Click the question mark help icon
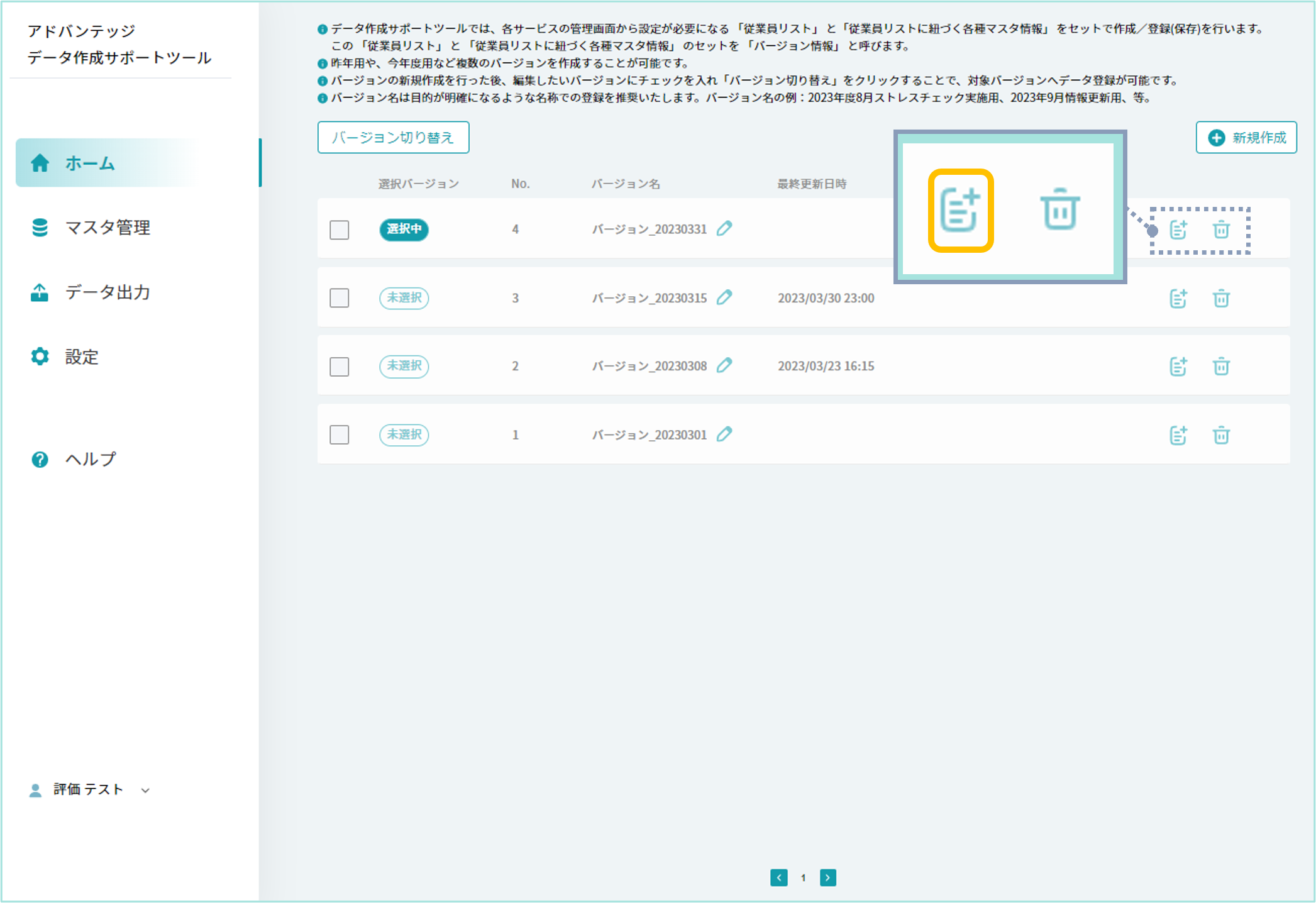Image resolution: width=1316 pixels, height=903 pixels. coord(40,460)
